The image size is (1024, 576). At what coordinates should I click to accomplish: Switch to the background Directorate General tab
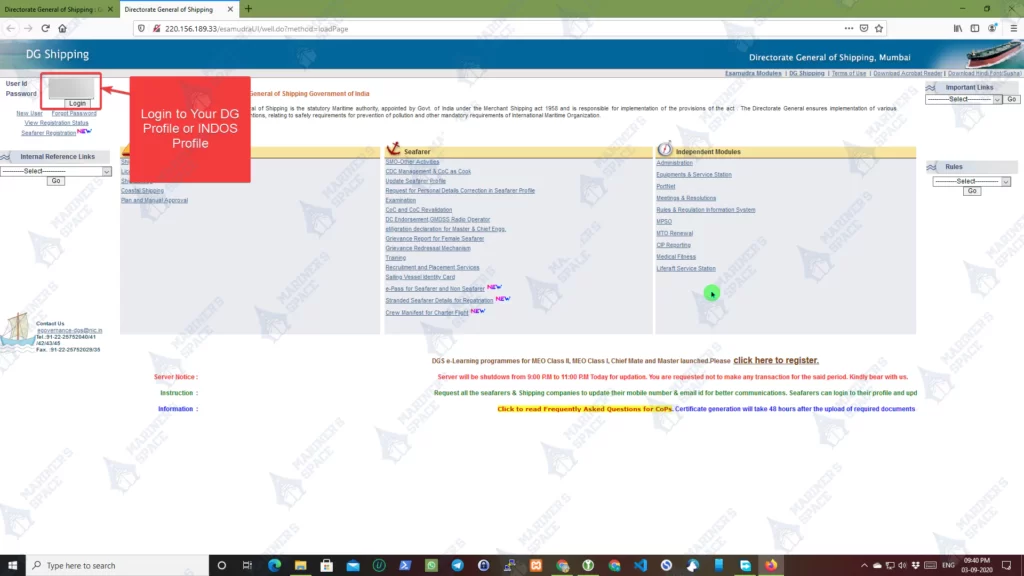pos(54,9)
